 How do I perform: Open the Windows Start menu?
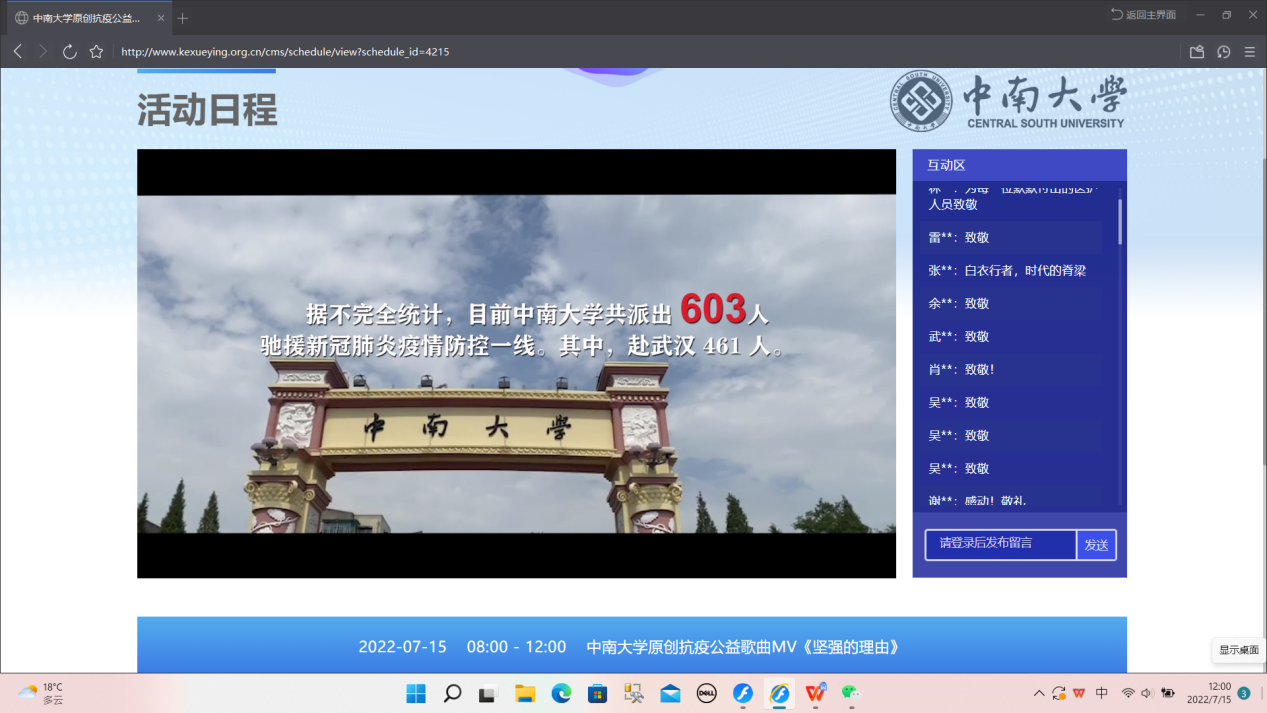[416, 693]
